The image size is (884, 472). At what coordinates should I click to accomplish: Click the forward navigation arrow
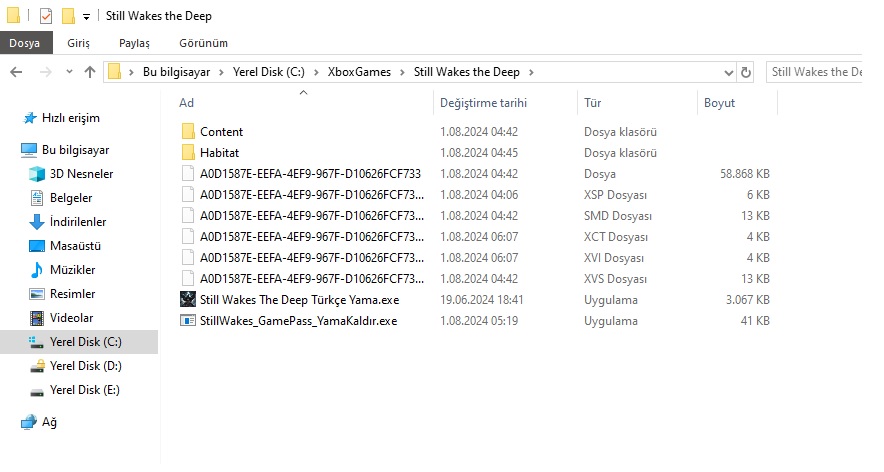[x=46, y=72]
